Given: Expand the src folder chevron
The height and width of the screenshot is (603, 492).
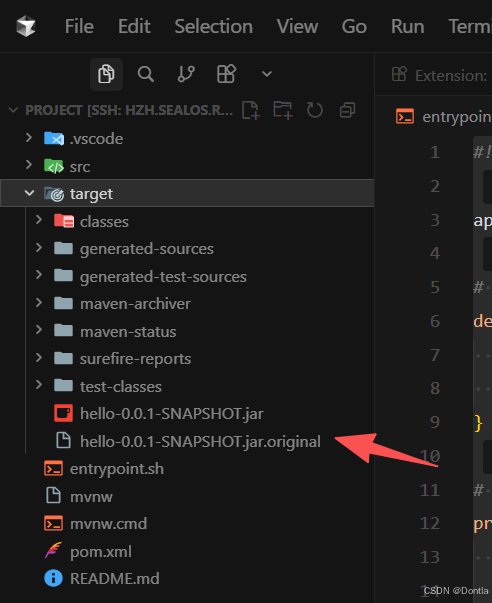Looking at the screenshot, I should point(29,165).
